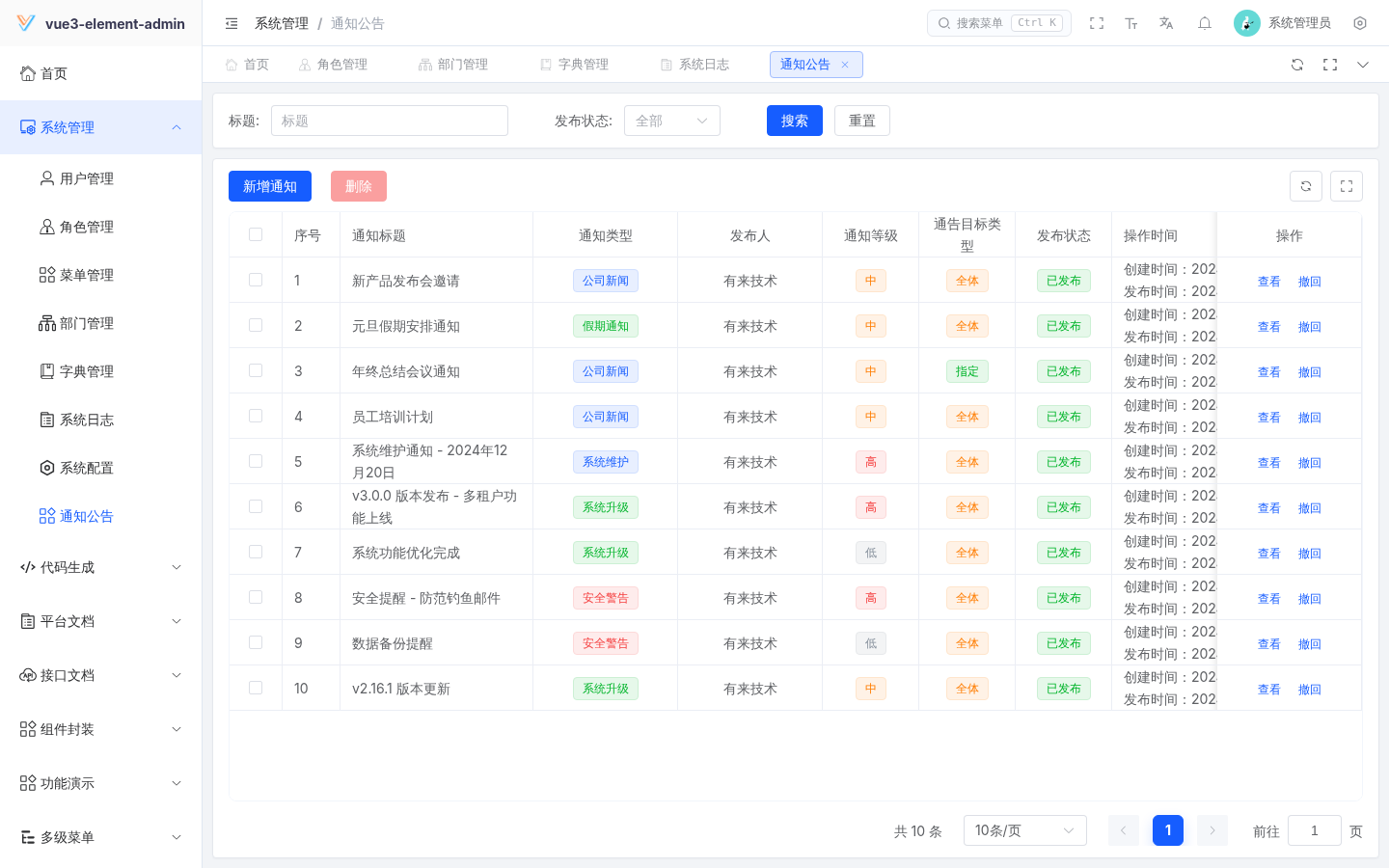Expand the 代码生成 sidebar menu
1389x868 pixels.
[101, 567]
